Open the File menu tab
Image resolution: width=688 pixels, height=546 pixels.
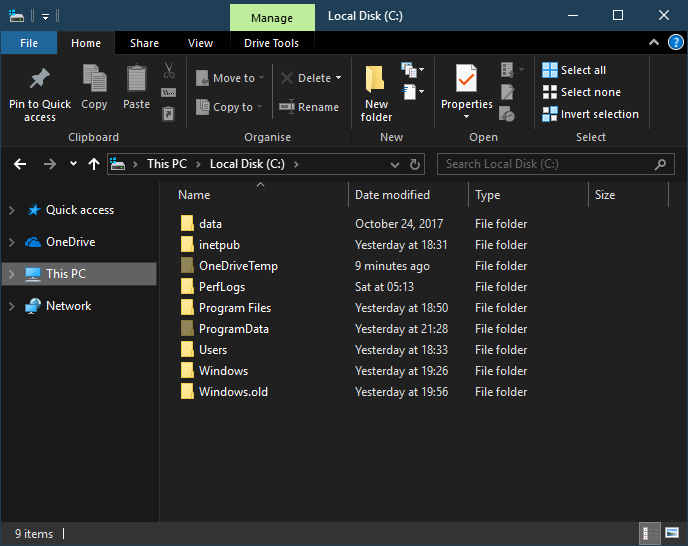point(29,43)
